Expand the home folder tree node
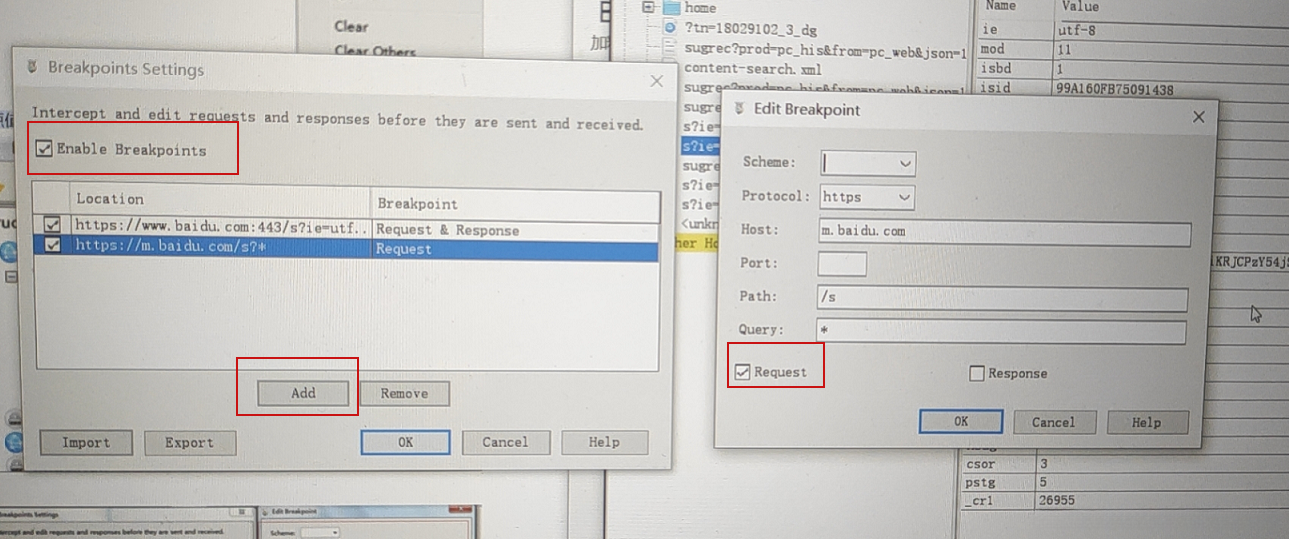 648,7
